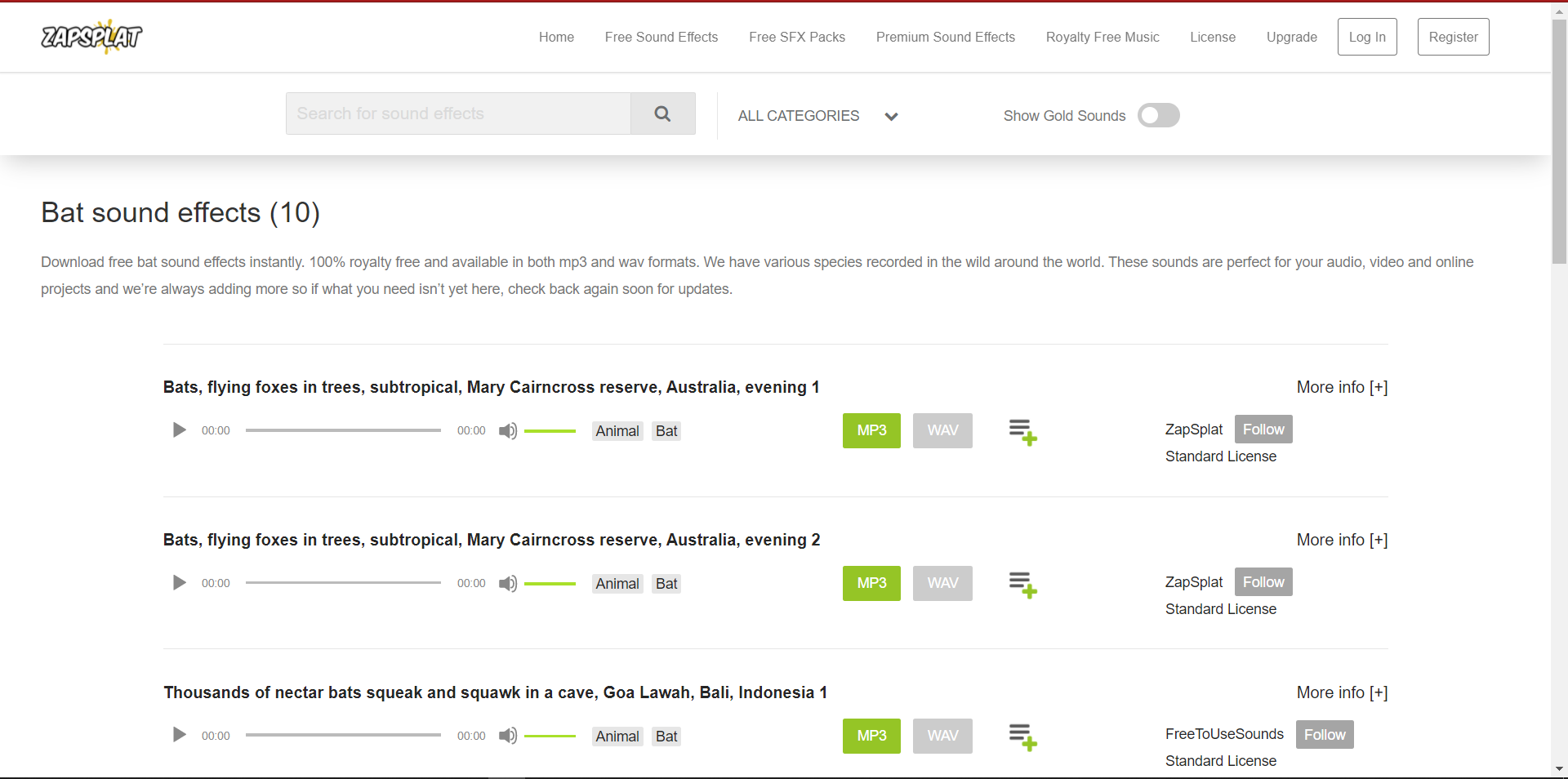Click the Animal tag on evening 1 row
The width and height of the screenshot is (1568, 779).
[617, 431]
